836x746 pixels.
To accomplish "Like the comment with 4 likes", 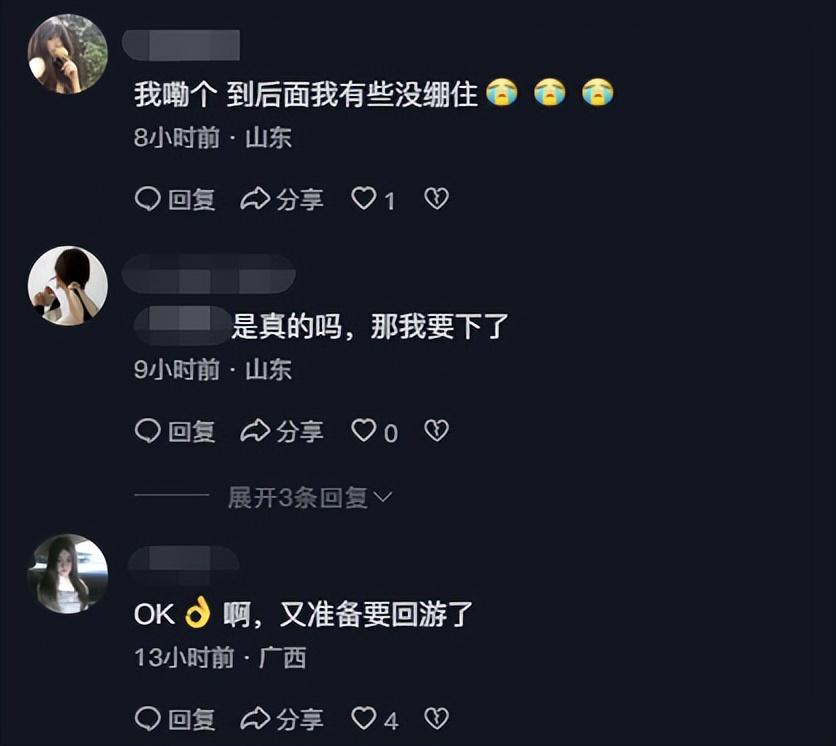I will coord(364,718).
